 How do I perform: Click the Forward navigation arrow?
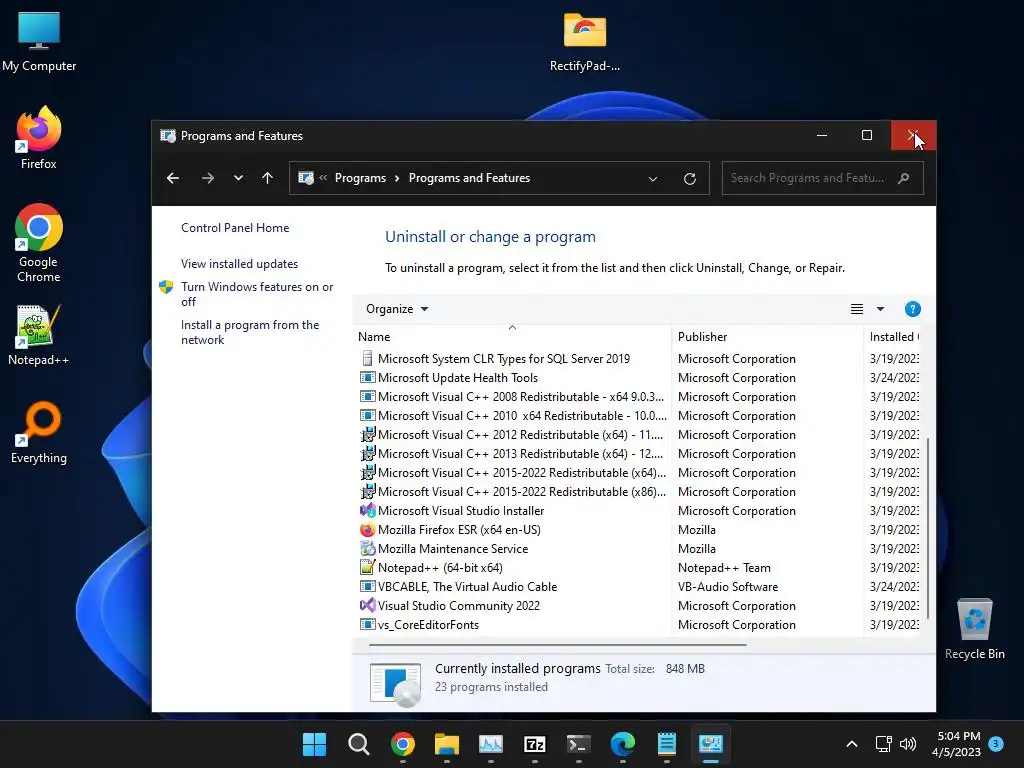(x=208, y=178)
